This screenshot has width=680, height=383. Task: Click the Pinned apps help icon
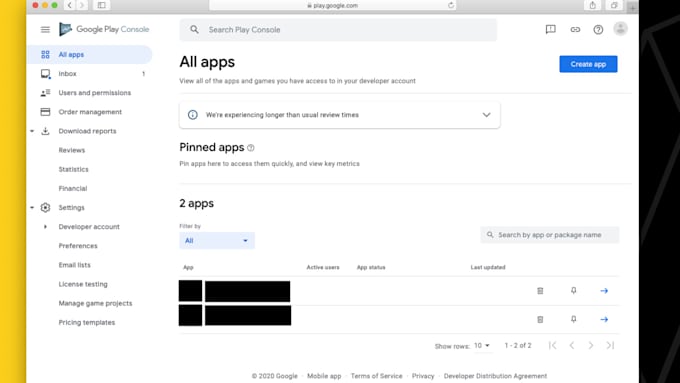(x=251, y=148)
